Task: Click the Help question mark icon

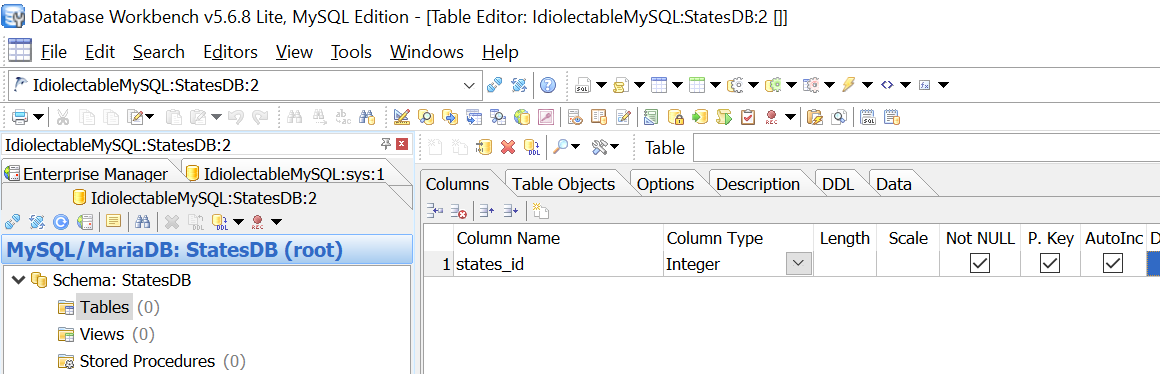Action: tap(547, 85)
